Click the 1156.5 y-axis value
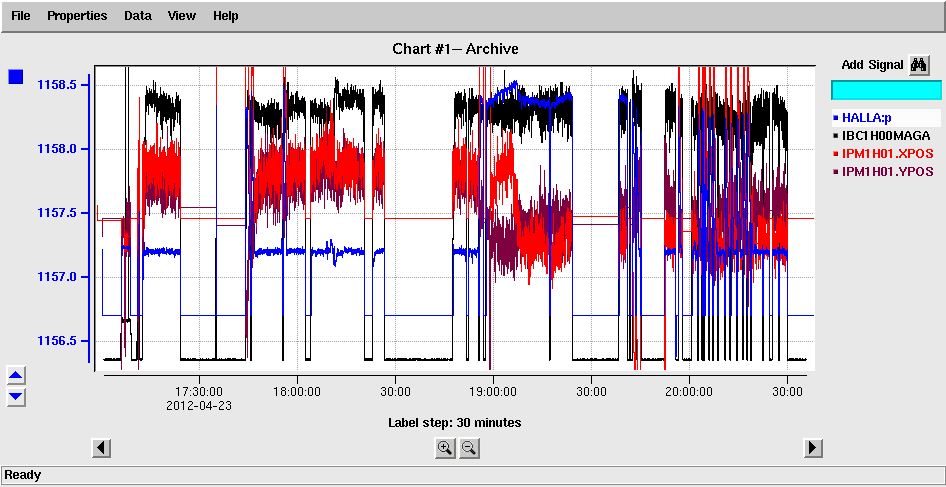Viewport: 946px width, 487px height. click(57, 341)
